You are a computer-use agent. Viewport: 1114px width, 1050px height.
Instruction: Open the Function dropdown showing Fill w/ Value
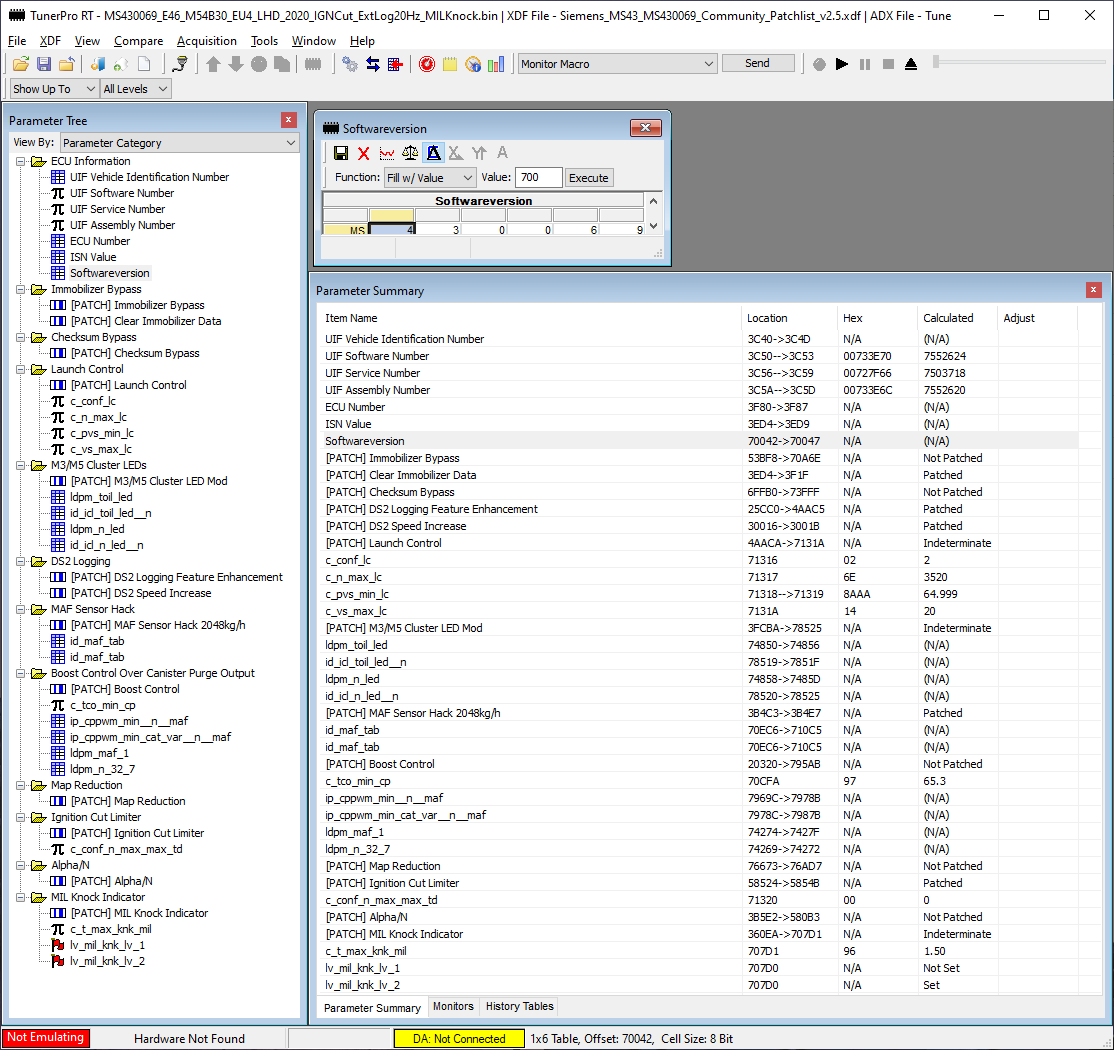[x=430, y=178]
